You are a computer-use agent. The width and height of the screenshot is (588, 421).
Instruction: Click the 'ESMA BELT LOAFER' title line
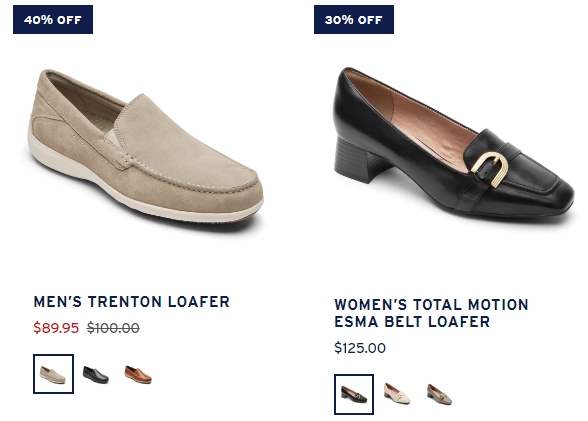(x=412, y=322)
